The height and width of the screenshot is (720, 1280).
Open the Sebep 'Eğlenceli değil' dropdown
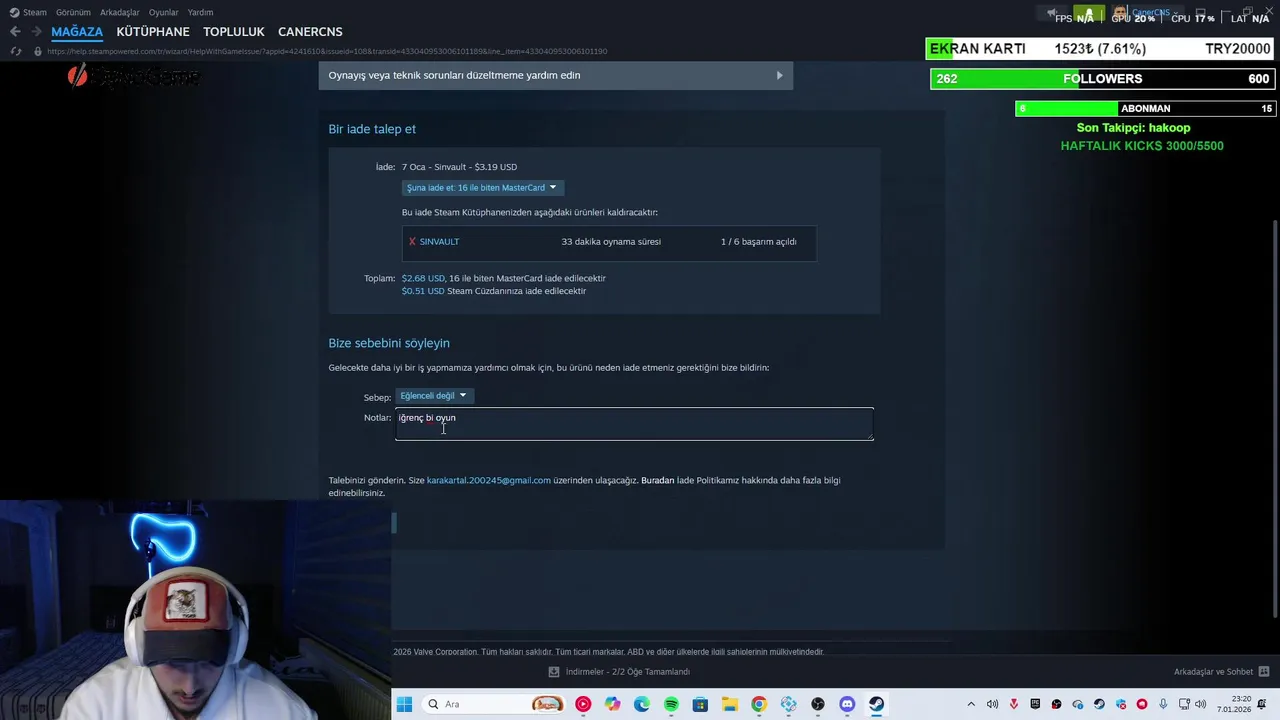click(x=434, y=396)
